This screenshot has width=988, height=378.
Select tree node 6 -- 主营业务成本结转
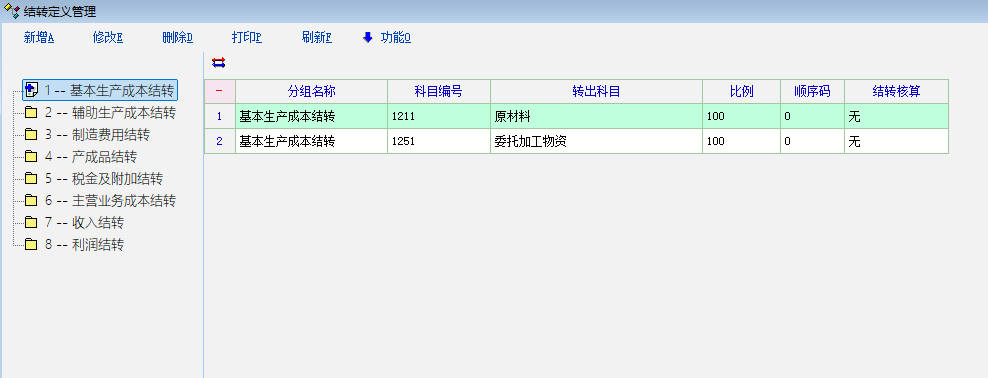(110, 201)
